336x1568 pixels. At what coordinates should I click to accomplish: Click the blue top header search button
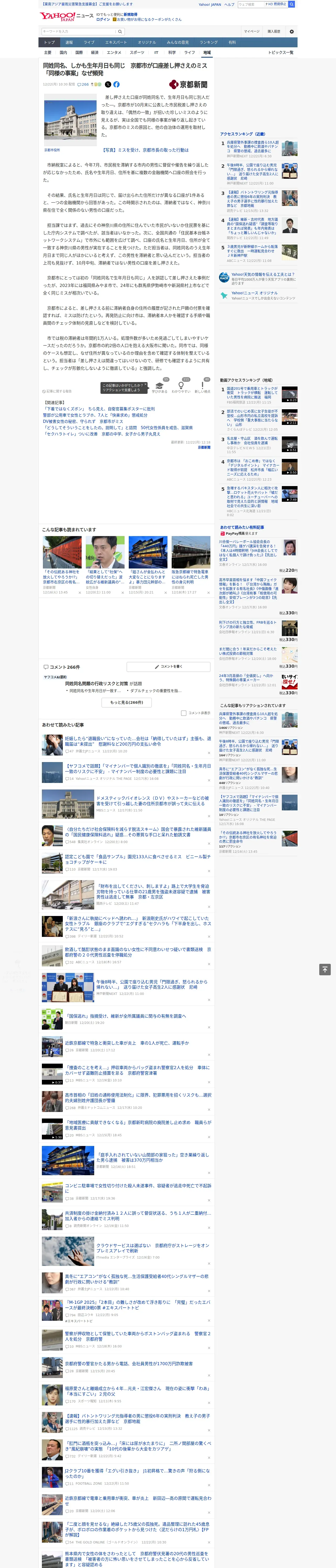point(292,4)
